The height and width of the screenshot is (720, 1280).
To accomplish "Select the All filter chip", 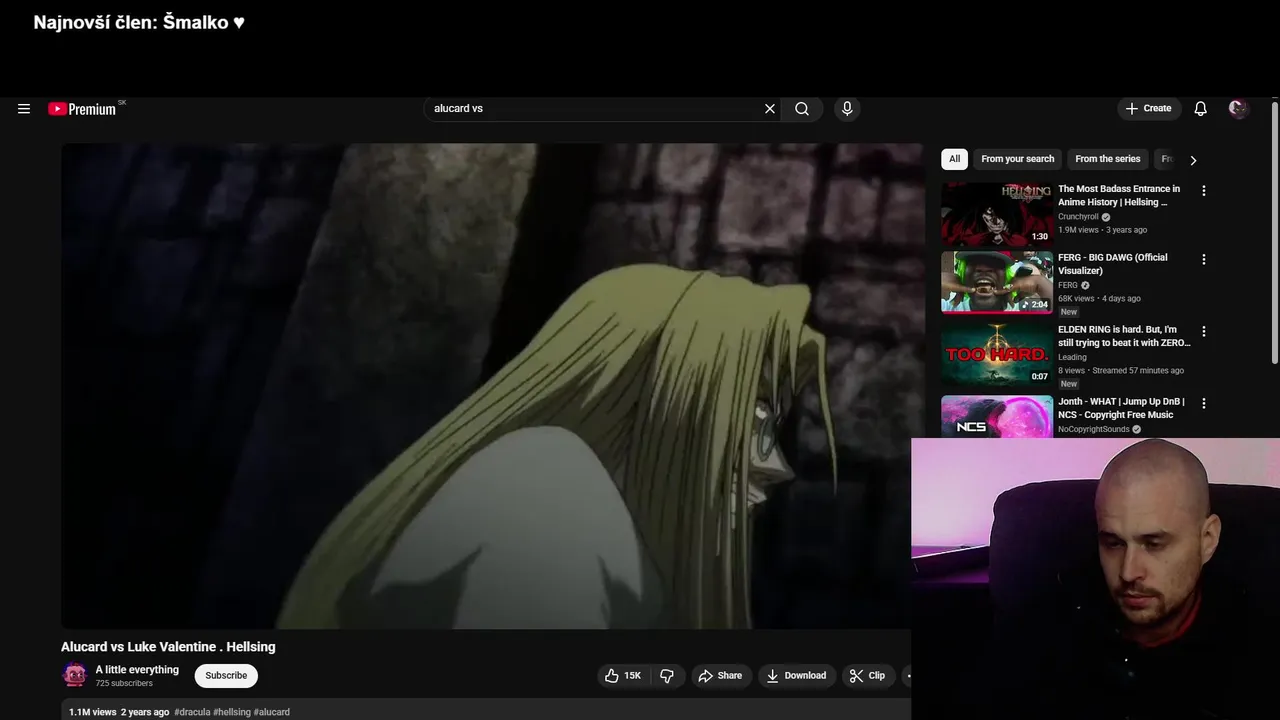I will coord(954,159).
